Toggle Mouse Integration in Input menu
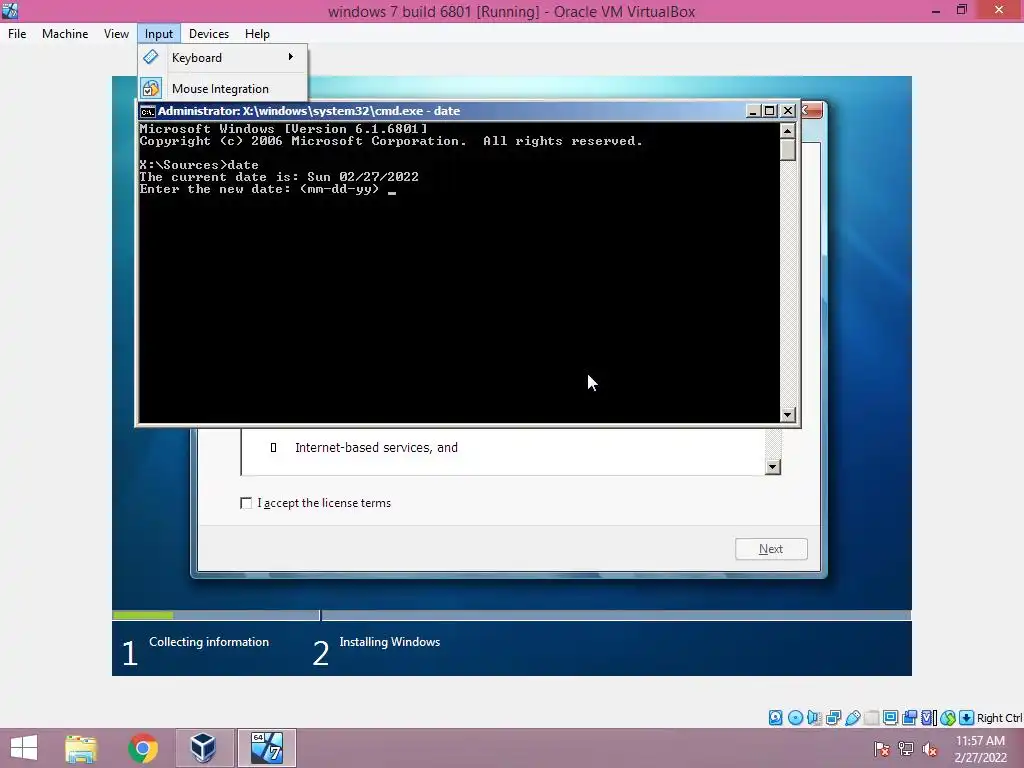 [223, 88]
